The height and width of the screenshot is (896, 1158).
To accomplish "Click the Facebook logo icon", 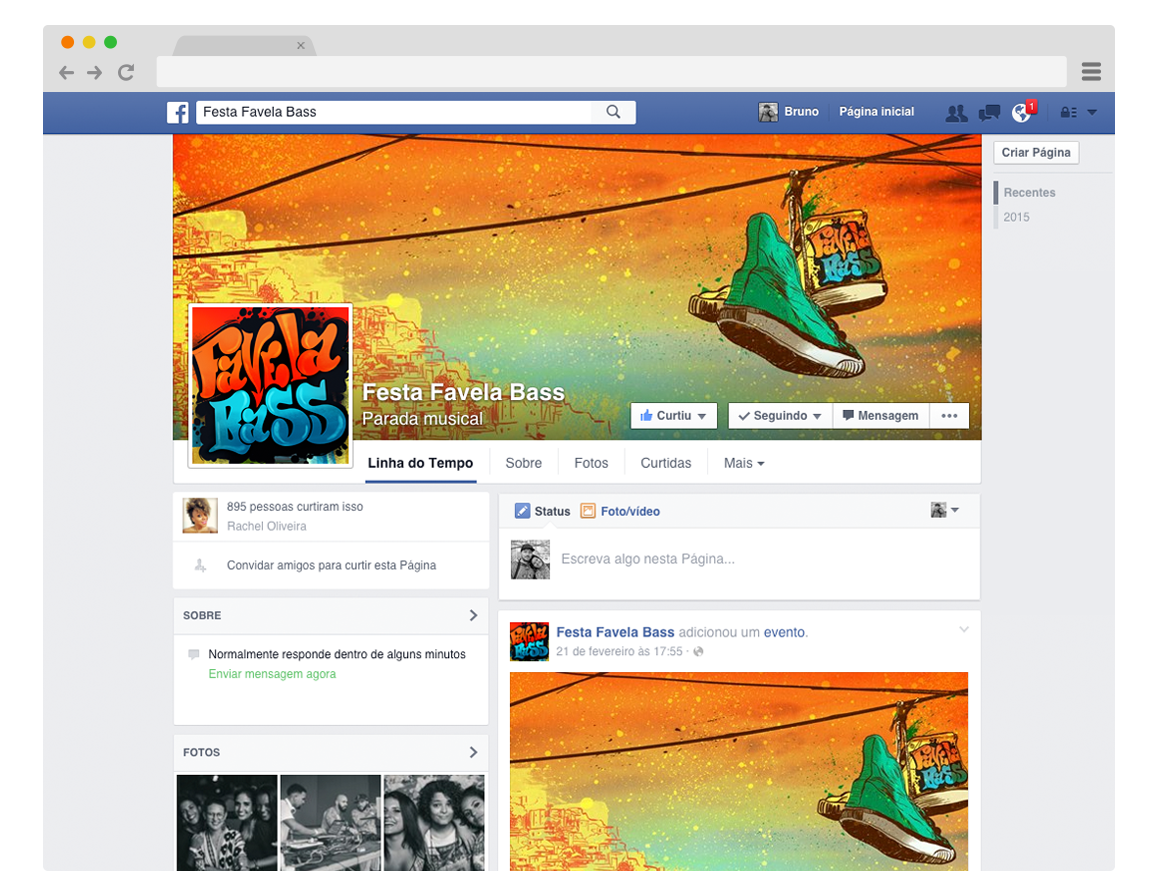I will (x=177, y=112).
